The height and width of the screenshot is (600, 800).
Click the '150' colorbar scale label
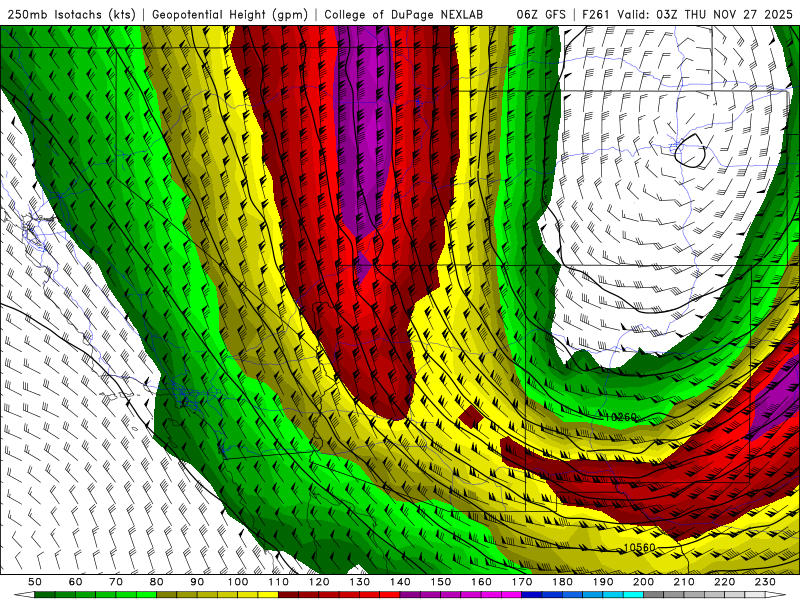(441, 582)
